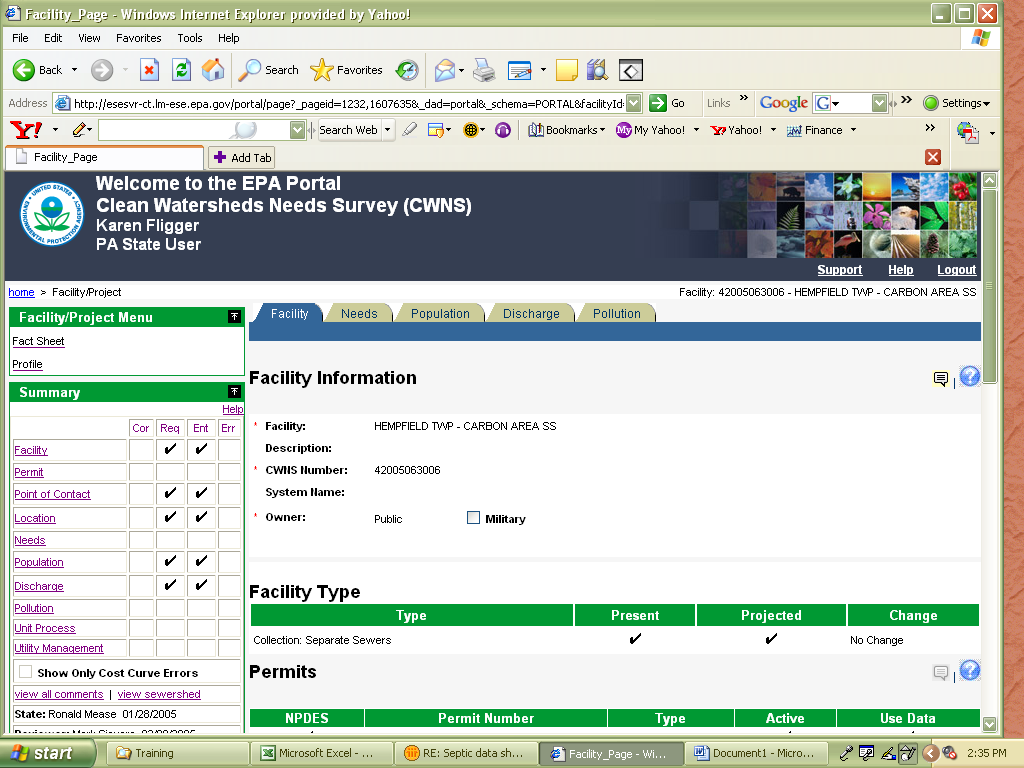Open the Training folder taskbar button
The image size is (1024, 768).
coord(178,753)
